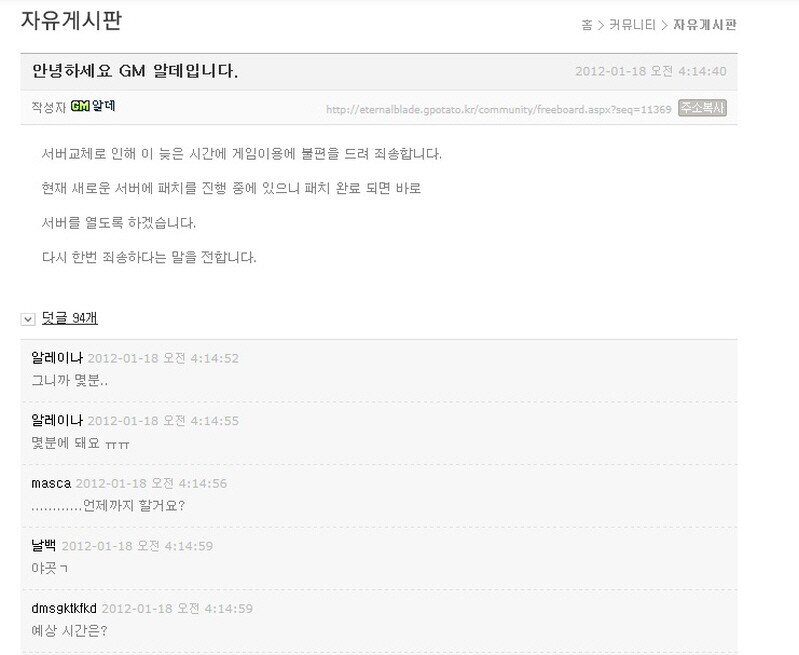Select bold 자유게시판 breadcrumb item

coord(705,24)
